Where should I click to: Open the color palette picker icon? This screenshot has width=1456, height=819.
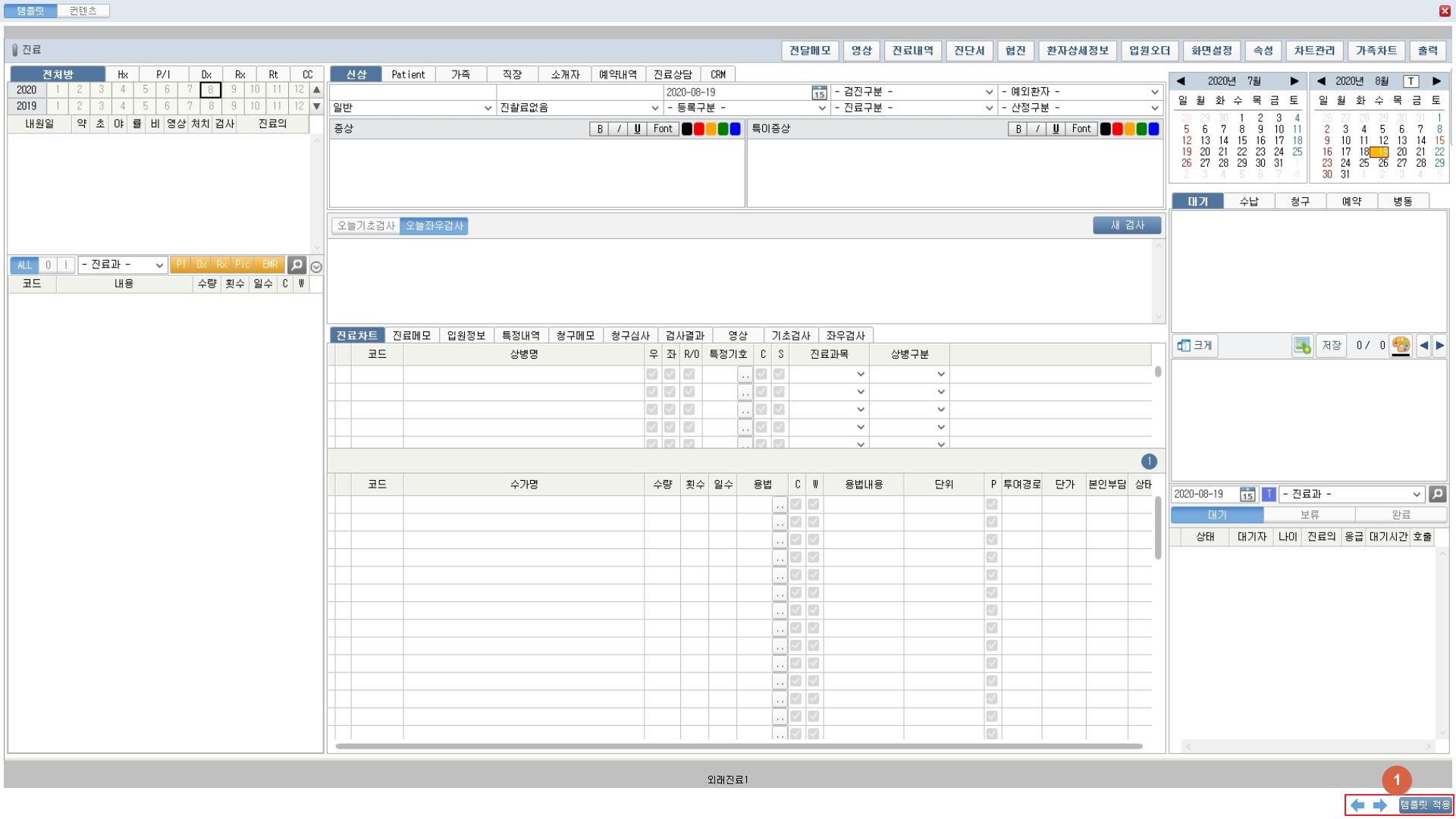(x=1401, y=346)
